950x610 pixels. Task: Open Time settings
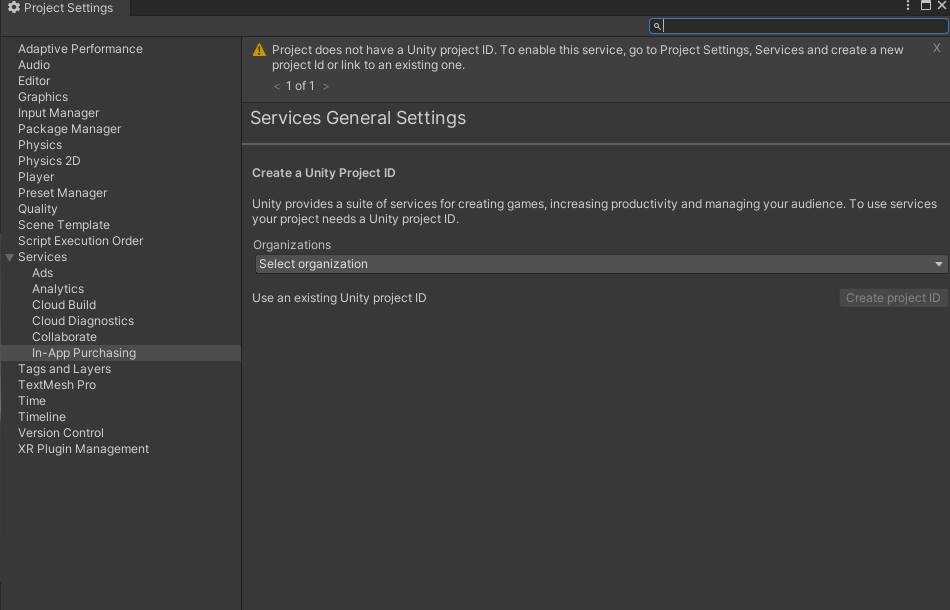(x=32, y=401)
